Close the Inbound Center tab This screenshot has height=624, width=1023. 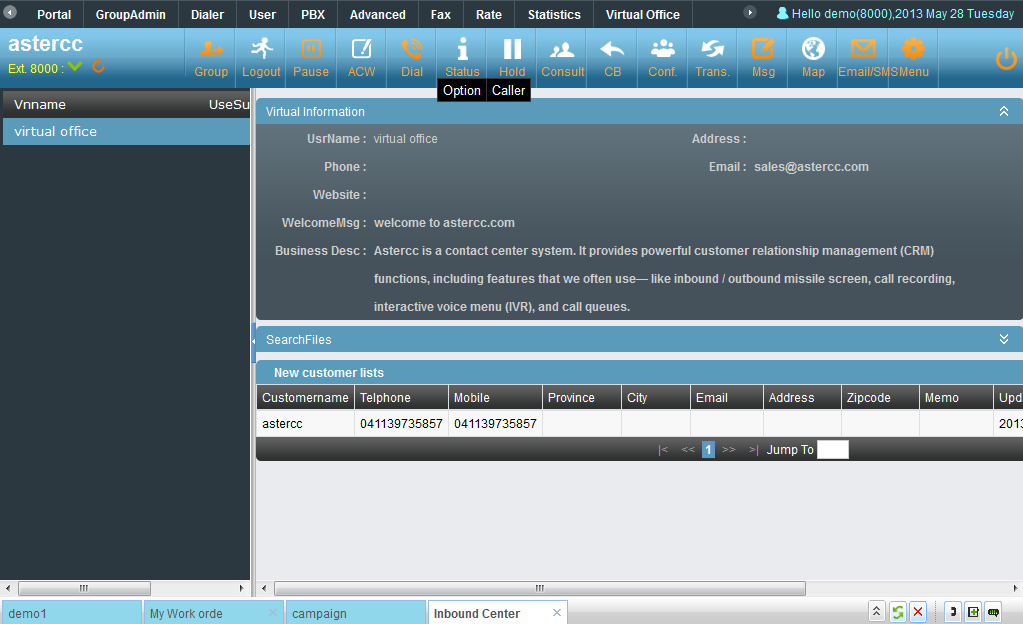[557, 612]
